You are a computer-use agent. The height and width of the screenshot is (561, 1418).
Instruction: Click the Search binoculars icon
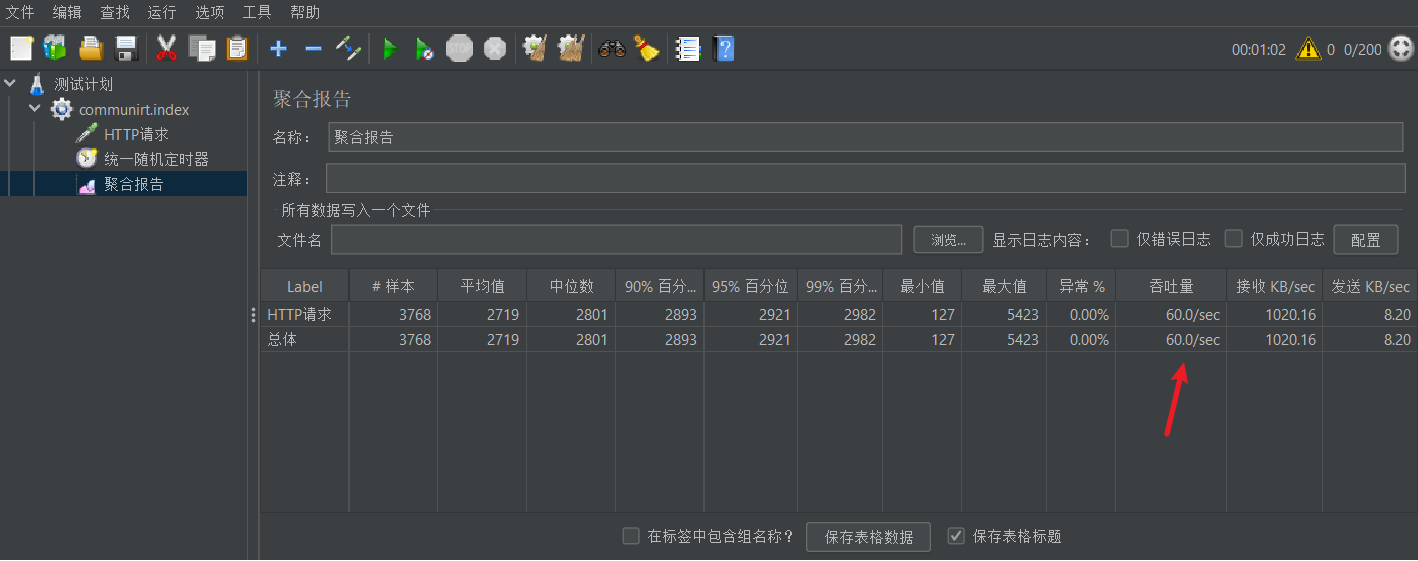click(612, 48)
